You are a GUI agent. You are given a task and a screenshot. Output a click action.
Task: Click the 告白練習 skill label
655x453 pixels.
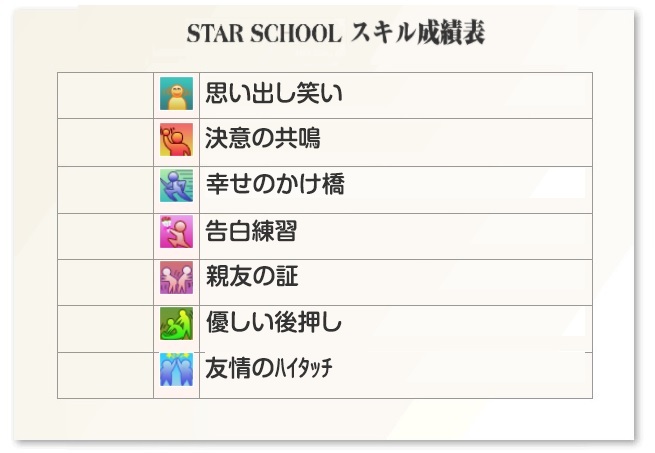(x=251, y=231)
